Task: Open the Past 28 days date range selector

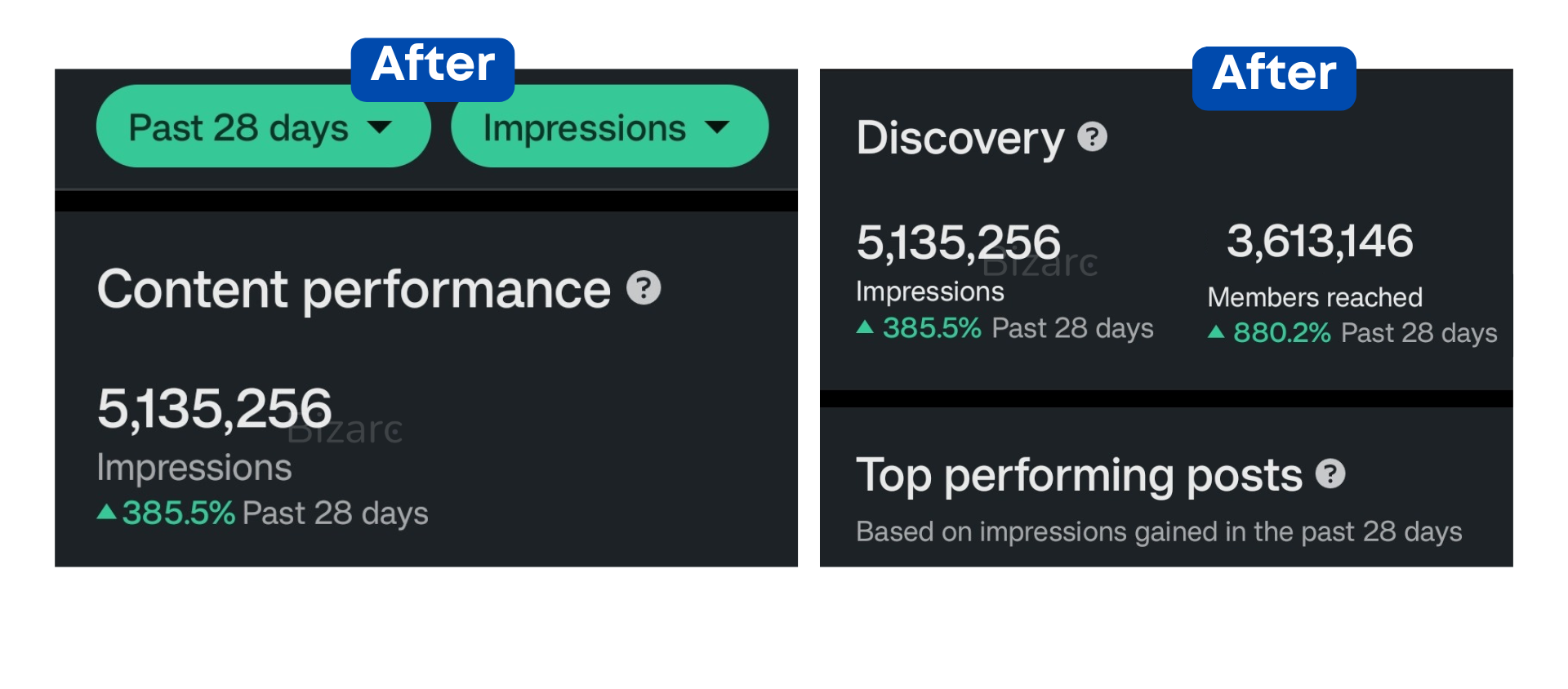Action: pyautogui.click(x=263, y=127)
